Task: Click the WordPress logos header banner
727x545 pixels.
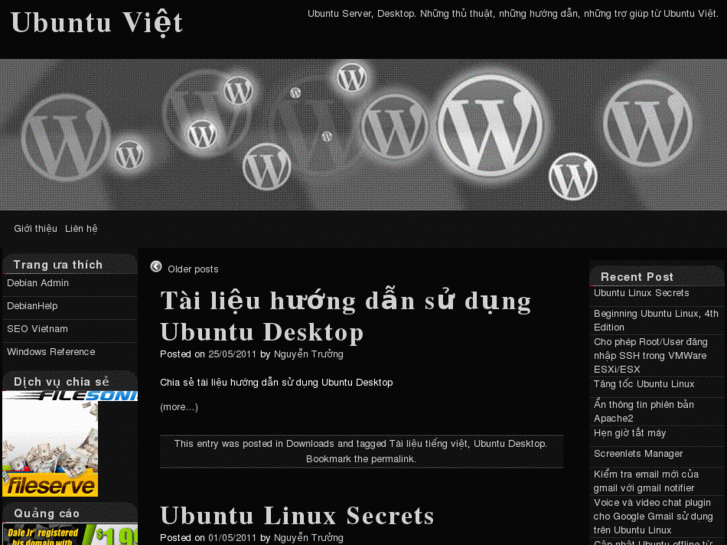Action: (x=364, y=135)
